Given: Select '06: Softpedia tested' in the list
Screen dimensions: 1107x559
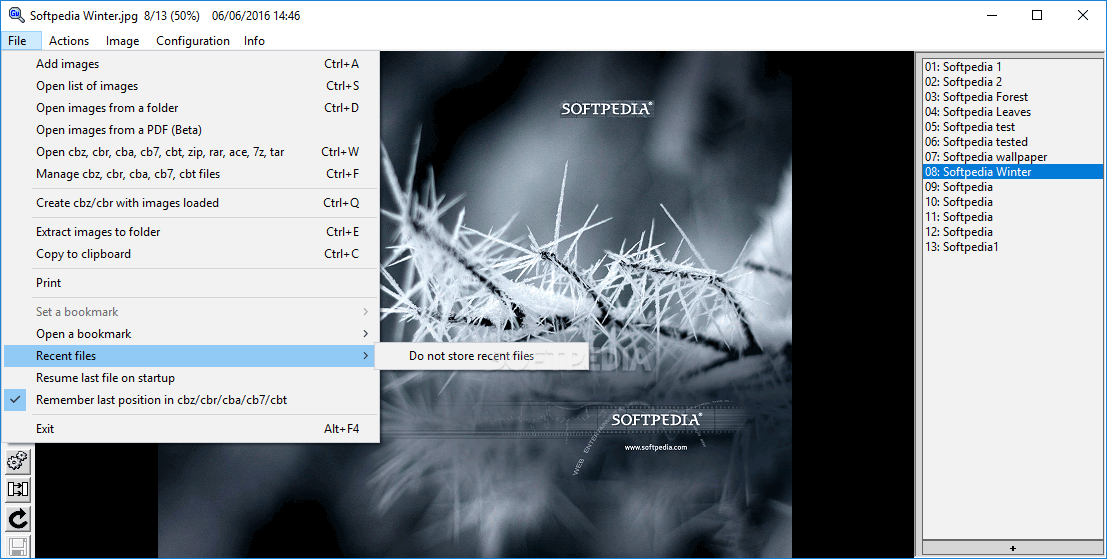Looking at the screenshot, I should tap(1012, 142).
